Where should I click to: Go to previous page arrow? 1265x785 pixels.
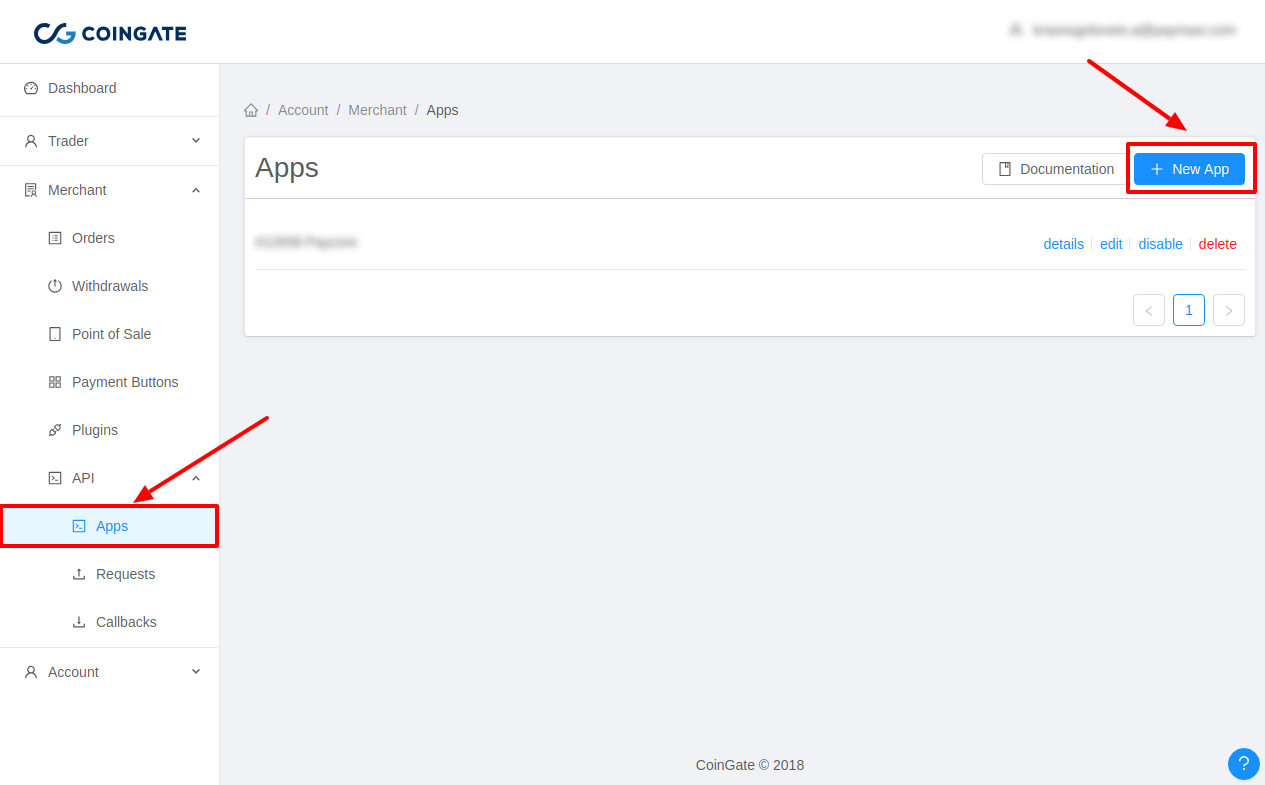tap(1149, 310)
